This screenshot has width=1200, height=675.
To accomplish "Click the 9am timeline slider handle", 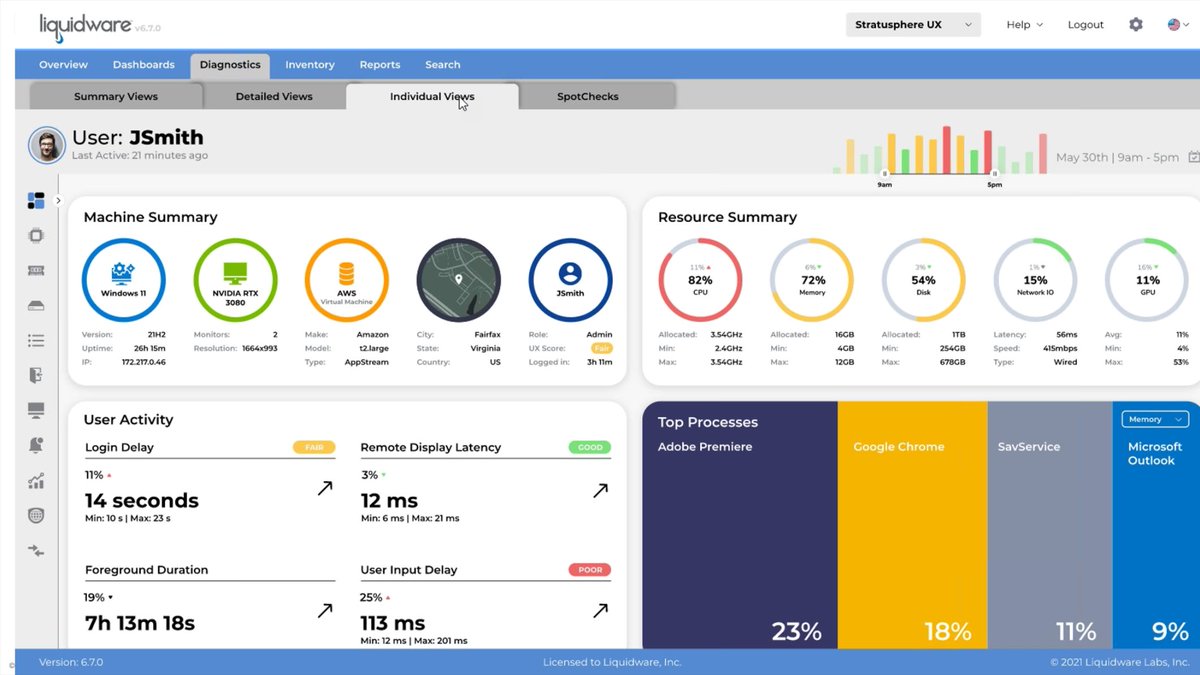I will (885, 173).
